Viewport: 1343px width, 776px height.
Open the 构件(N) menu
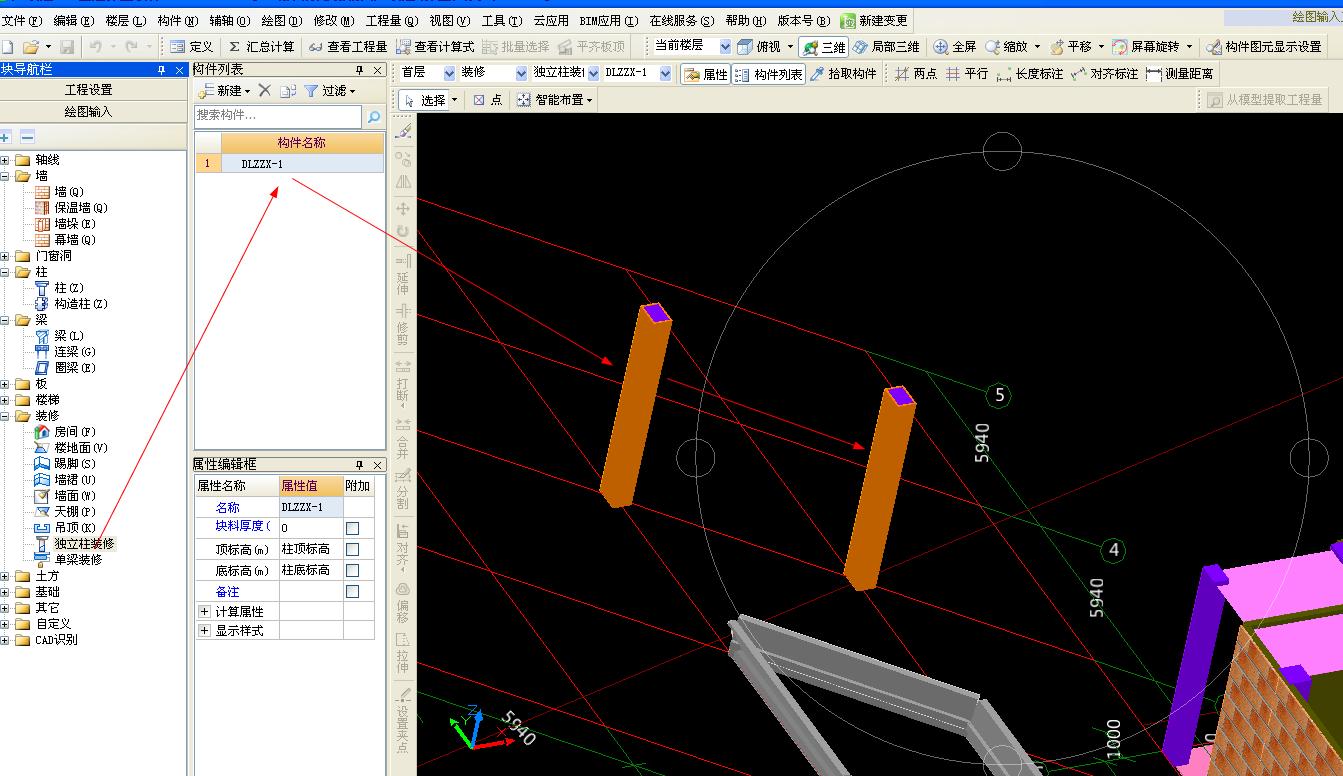pos(178,20)
